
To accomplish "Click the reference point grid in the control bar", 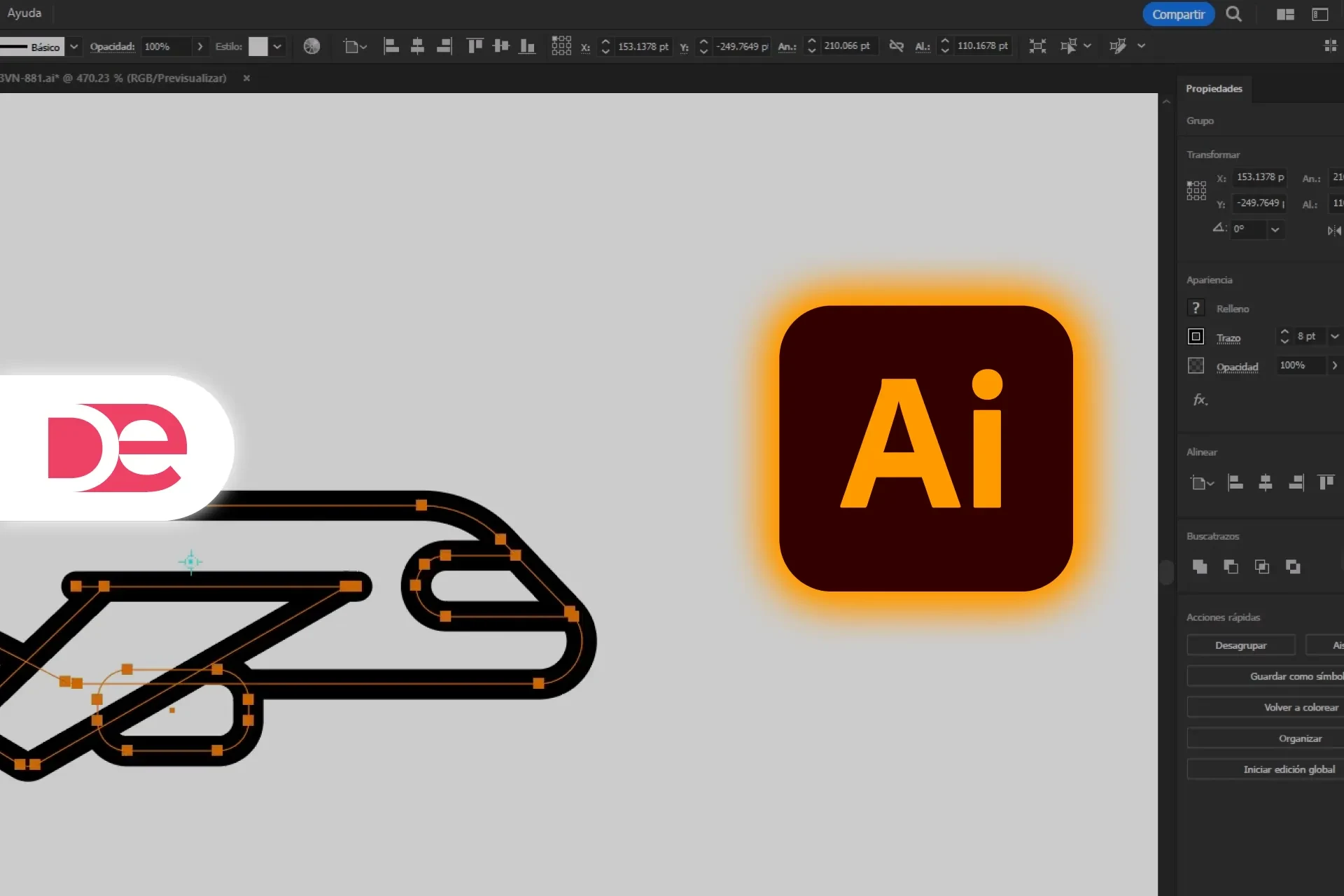I will click(x=561, y=46).
